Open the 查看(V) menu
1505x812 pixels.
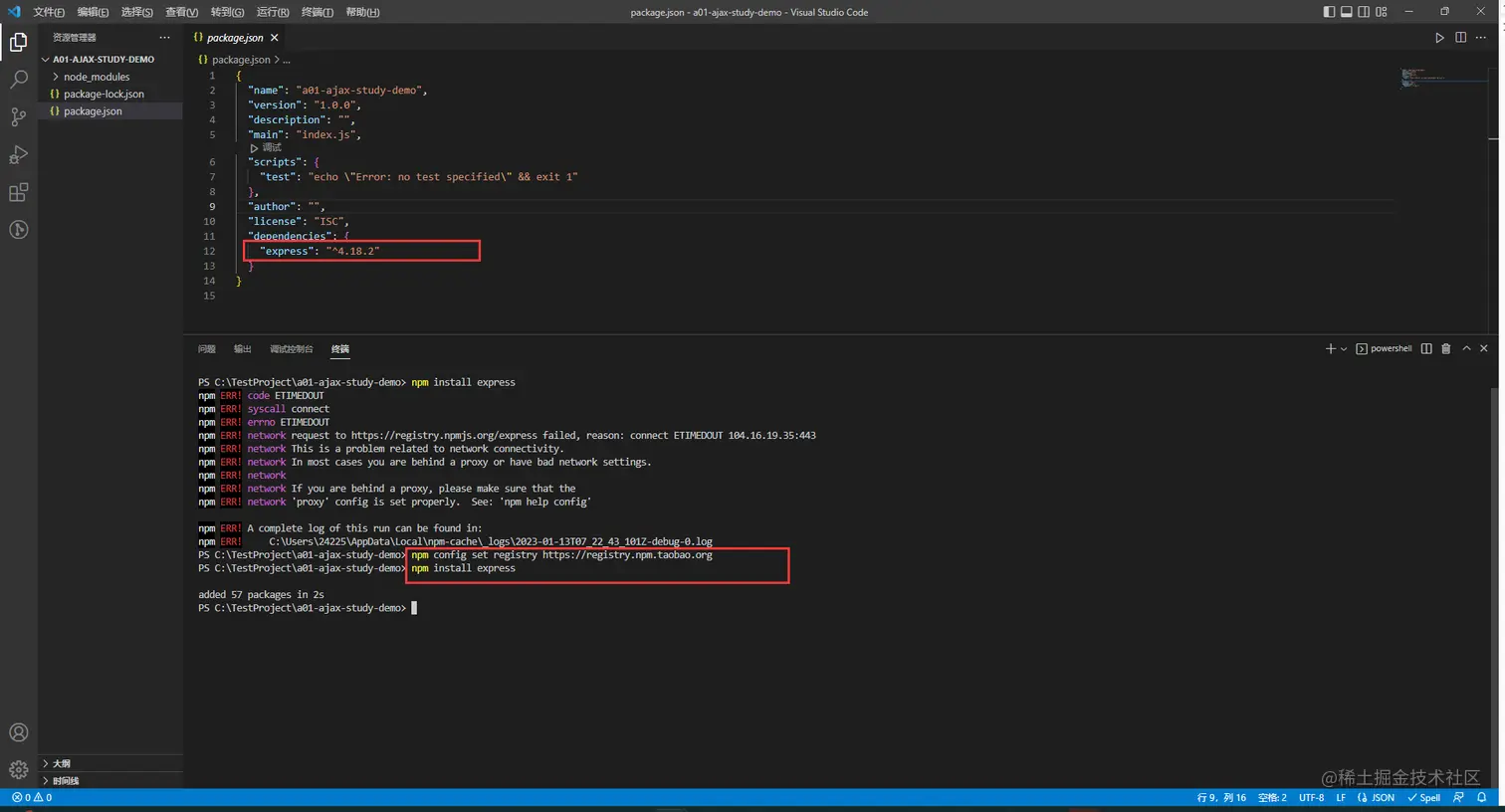(181, 12)
